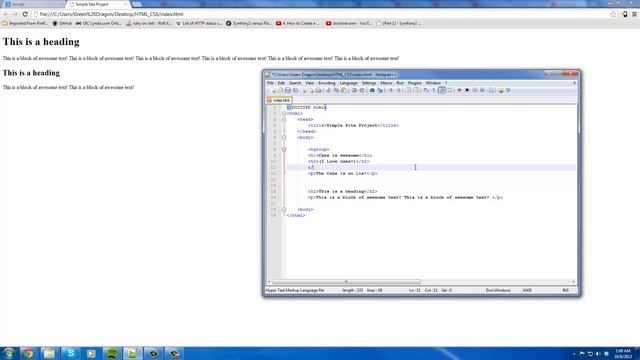Image resolution: width=640 pixels, height=360 pixels.
Task: Click the Zoom Out icon in Notepad++
Action: (399, 90)
